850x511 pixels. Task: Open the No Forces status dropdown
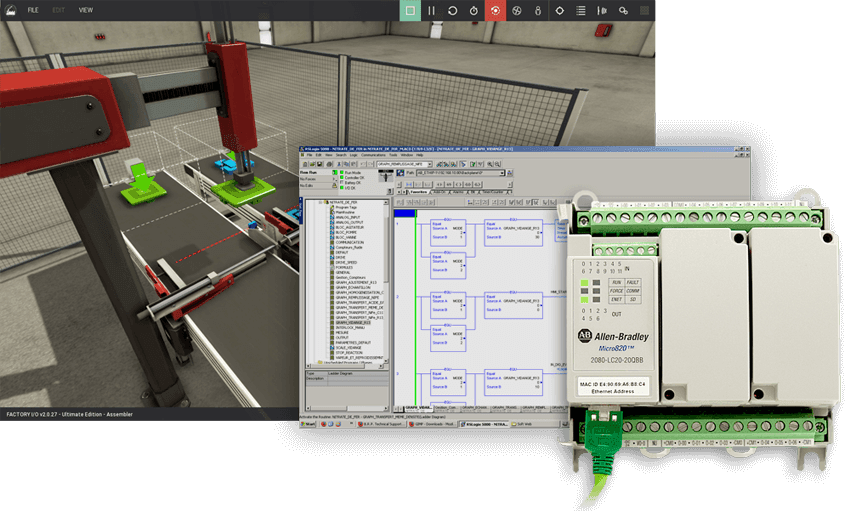tap(334, 179)
